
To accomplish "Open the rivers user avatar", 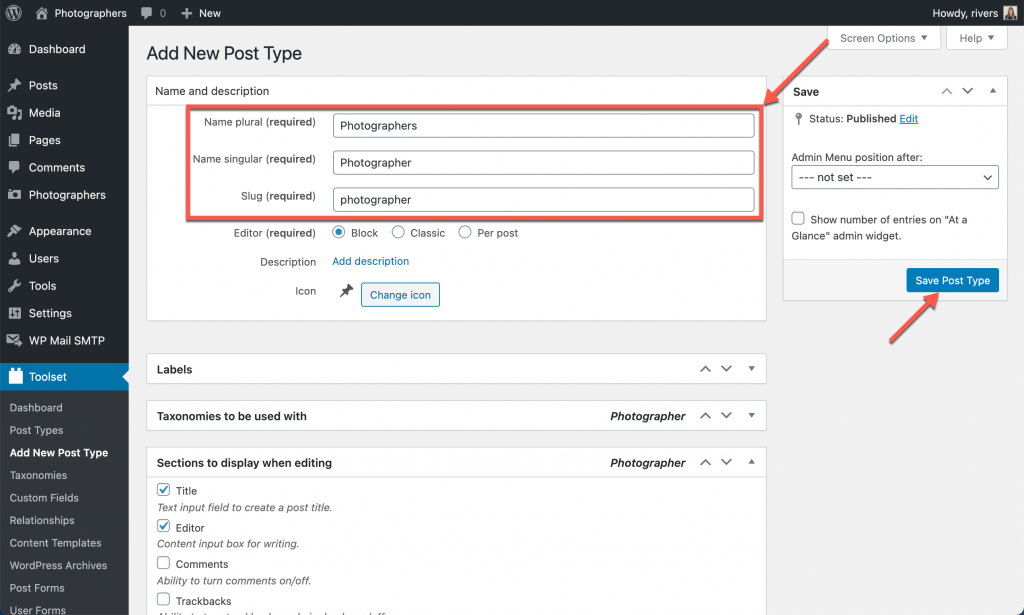I will (x=1010, y=13).
